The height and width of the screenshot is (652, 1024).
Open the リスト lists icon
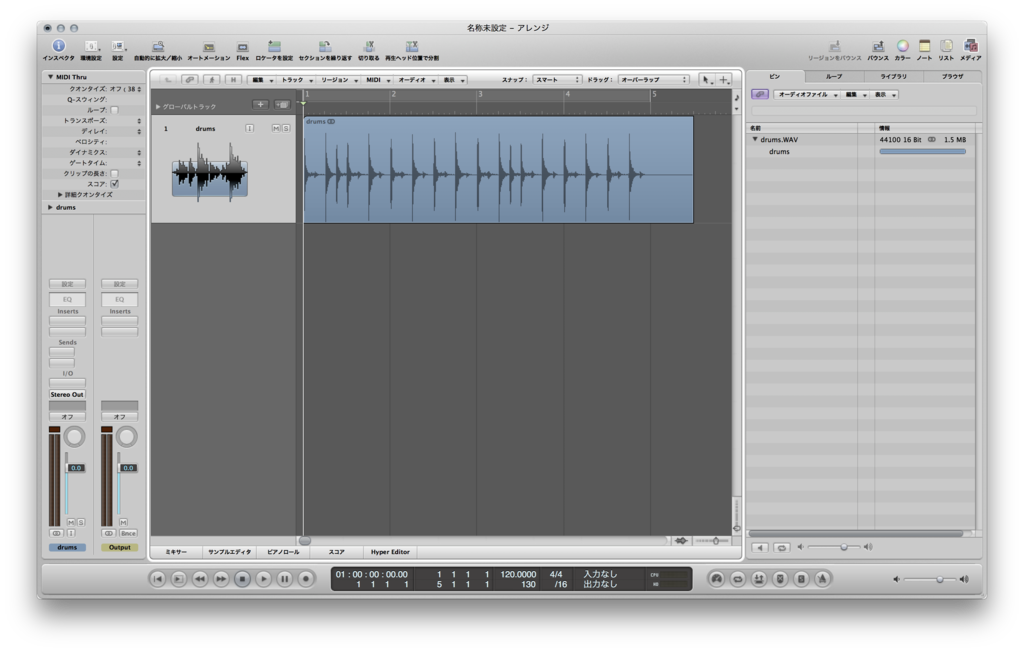click(946, 46)
